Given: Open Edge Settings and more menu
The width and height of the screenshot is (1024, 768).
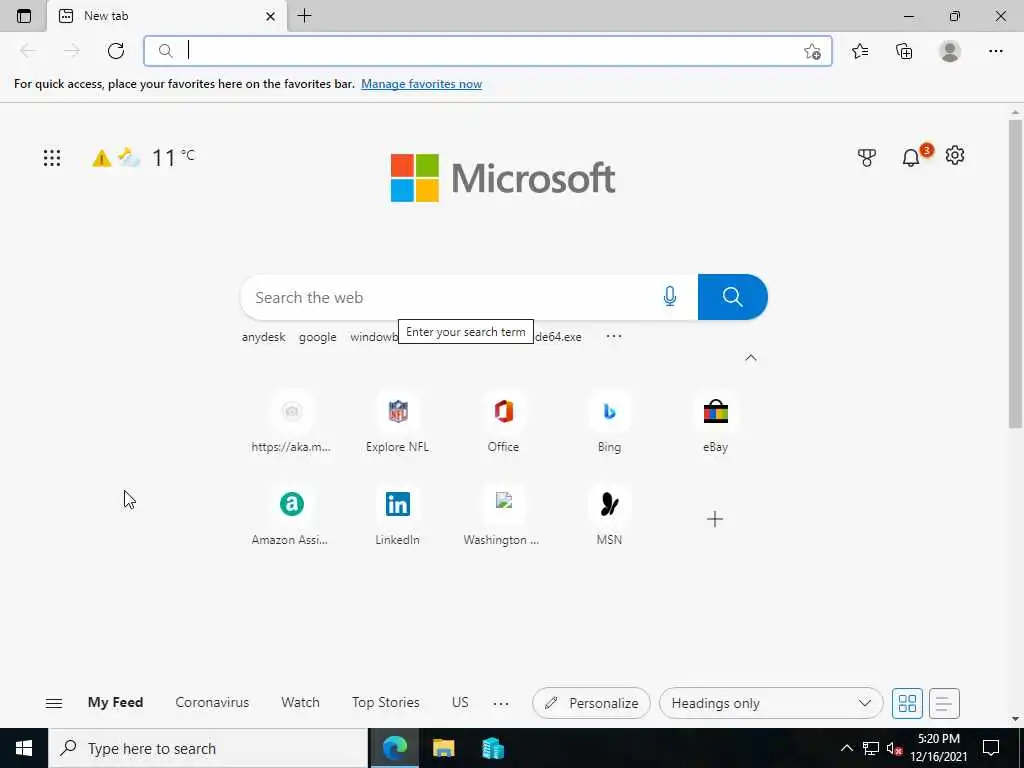Looking at the screenshot, I should 995,51.
